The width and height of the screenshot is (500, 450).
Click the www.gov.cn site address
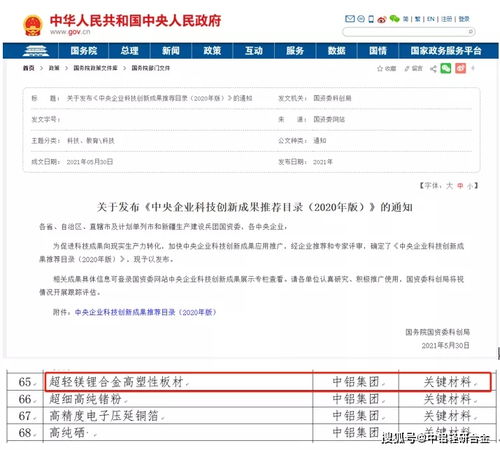[x=70, y=32]
